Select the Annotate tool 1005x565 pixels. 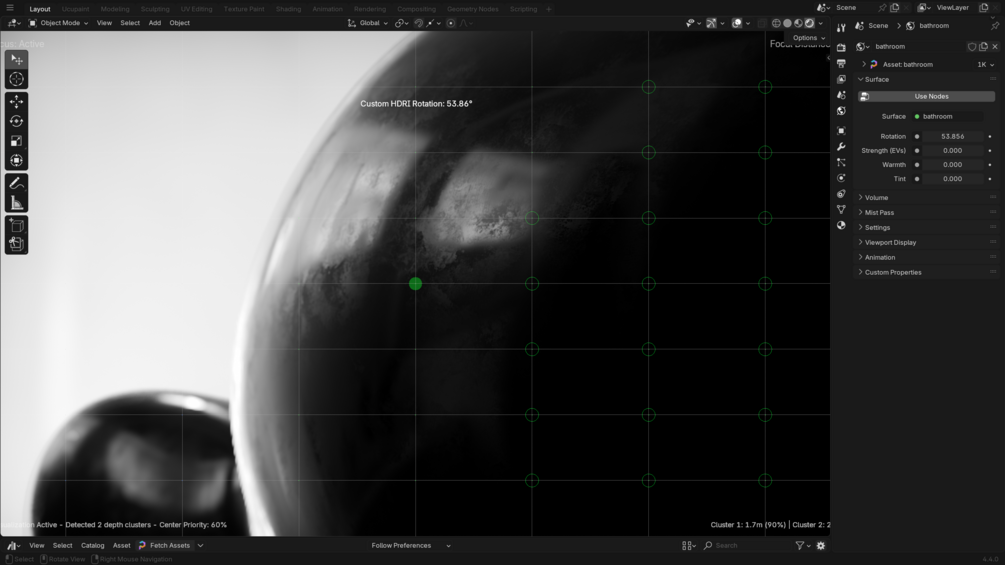[17, 183]
